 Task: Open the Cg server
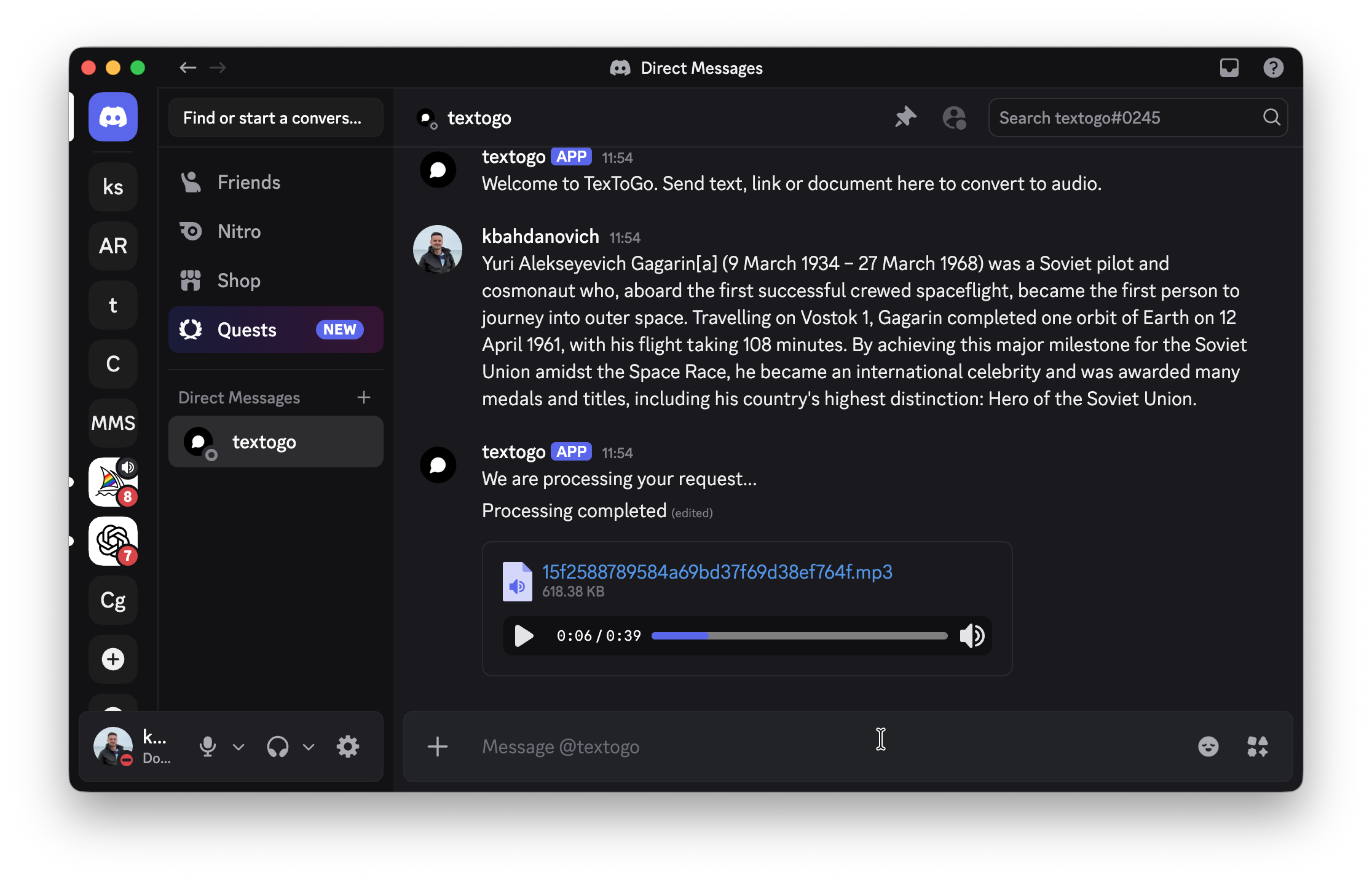(113, 600)
